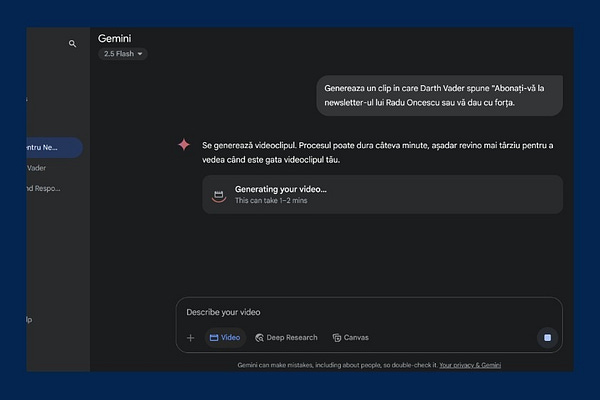Select the highlighted 'ntru Ne...' chat in sidebar

tap(54, 148)
